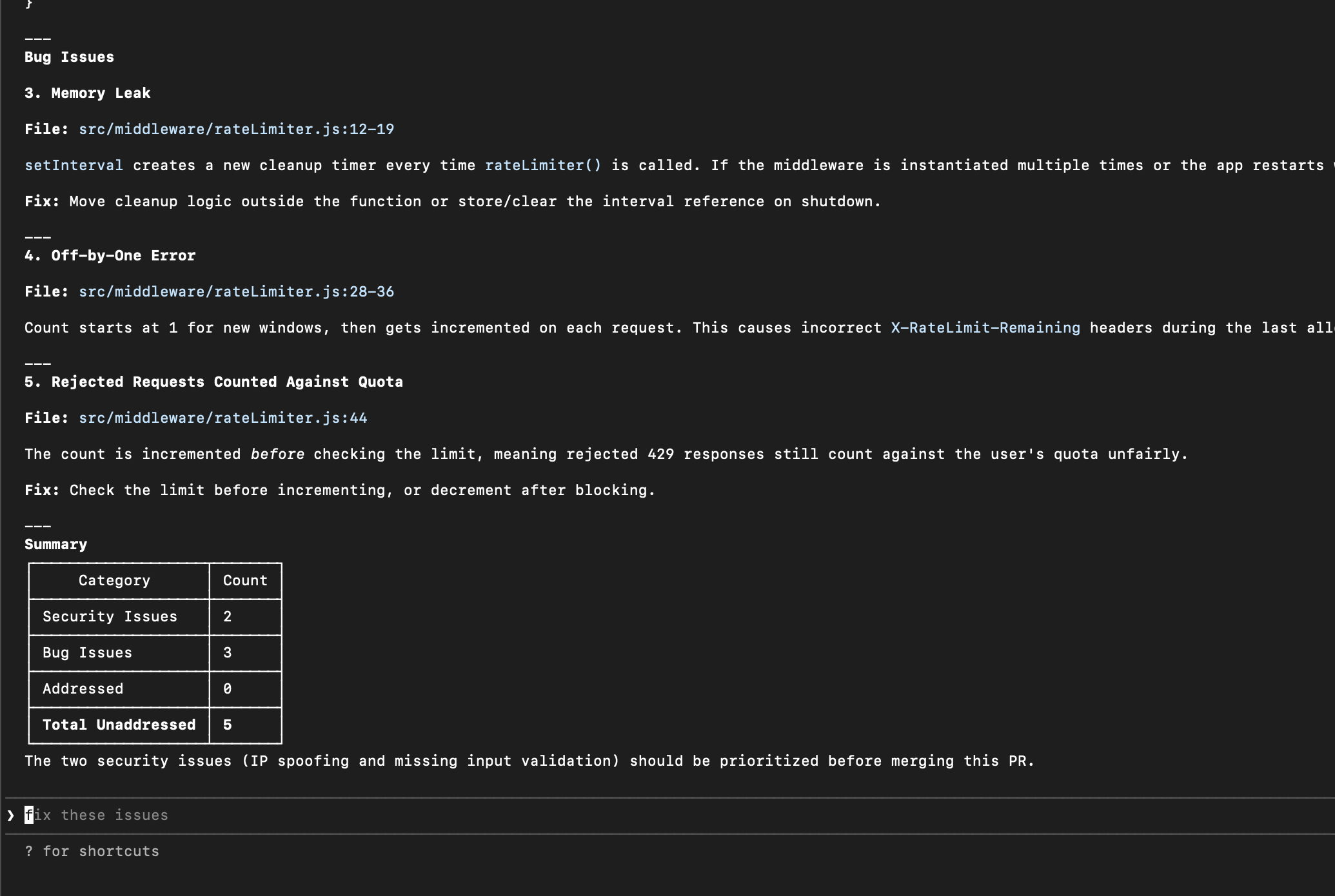Place cursor on the text cursor block
This screenshot has height=896, width=1335.
[x=28, y=815]
